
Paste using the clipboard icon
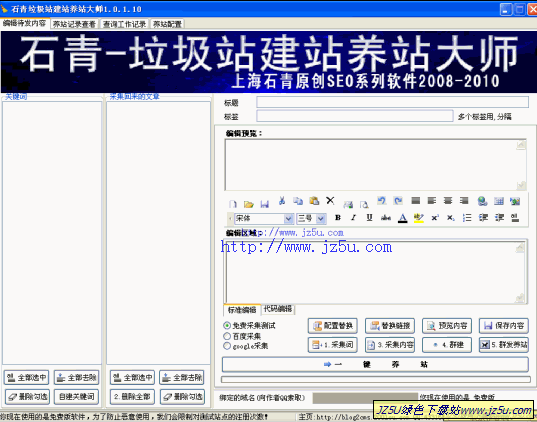(314, 201)
